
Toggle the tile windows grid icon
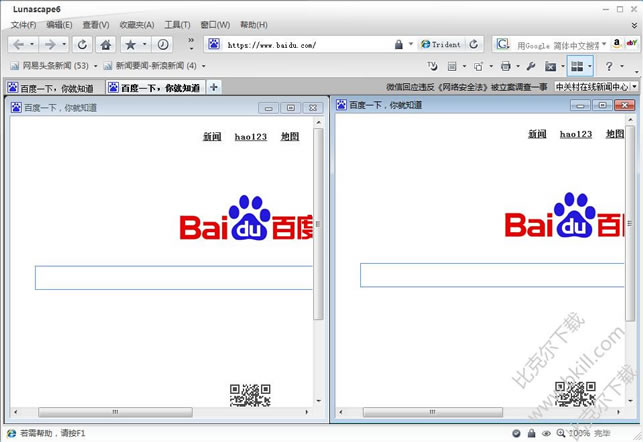577,66
